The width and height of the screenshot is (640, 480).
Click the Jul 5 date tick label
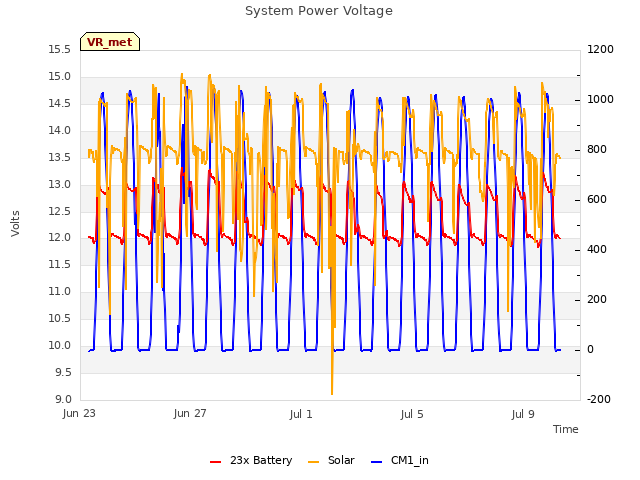pos(412,414)
